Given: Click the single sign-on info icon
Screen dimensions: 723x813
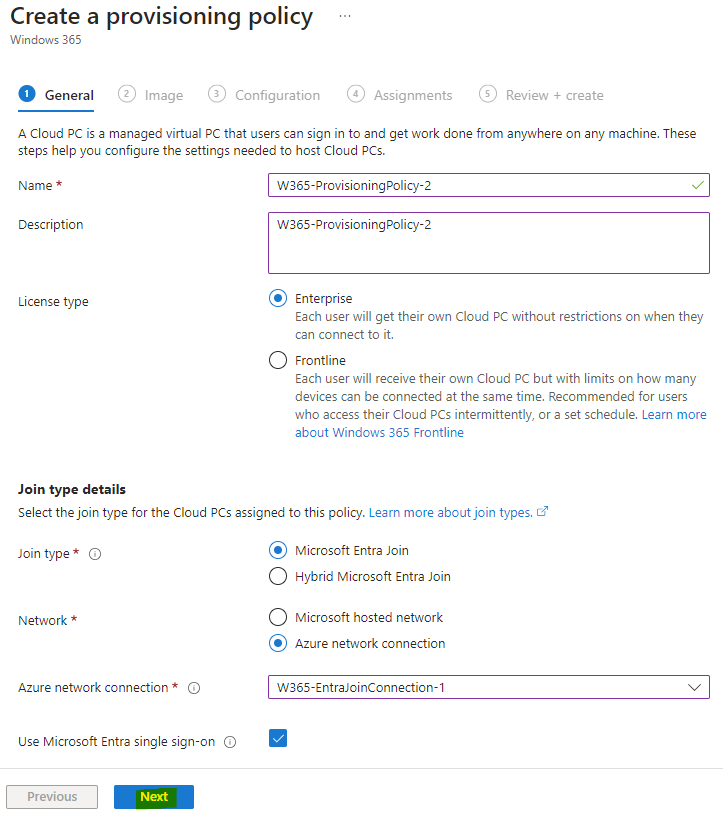Looking at the screenshot, I should tap(230, 742).
